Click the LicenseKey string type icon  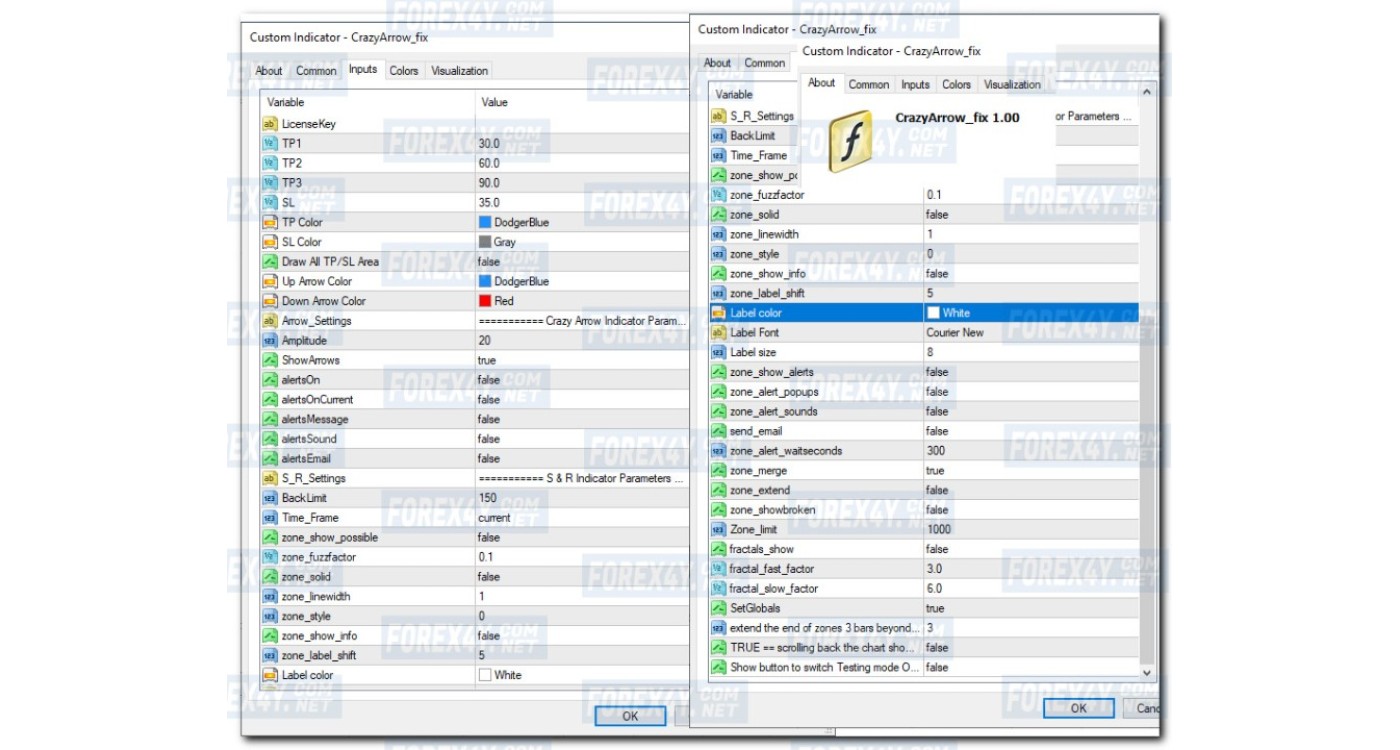click(270, 124)
